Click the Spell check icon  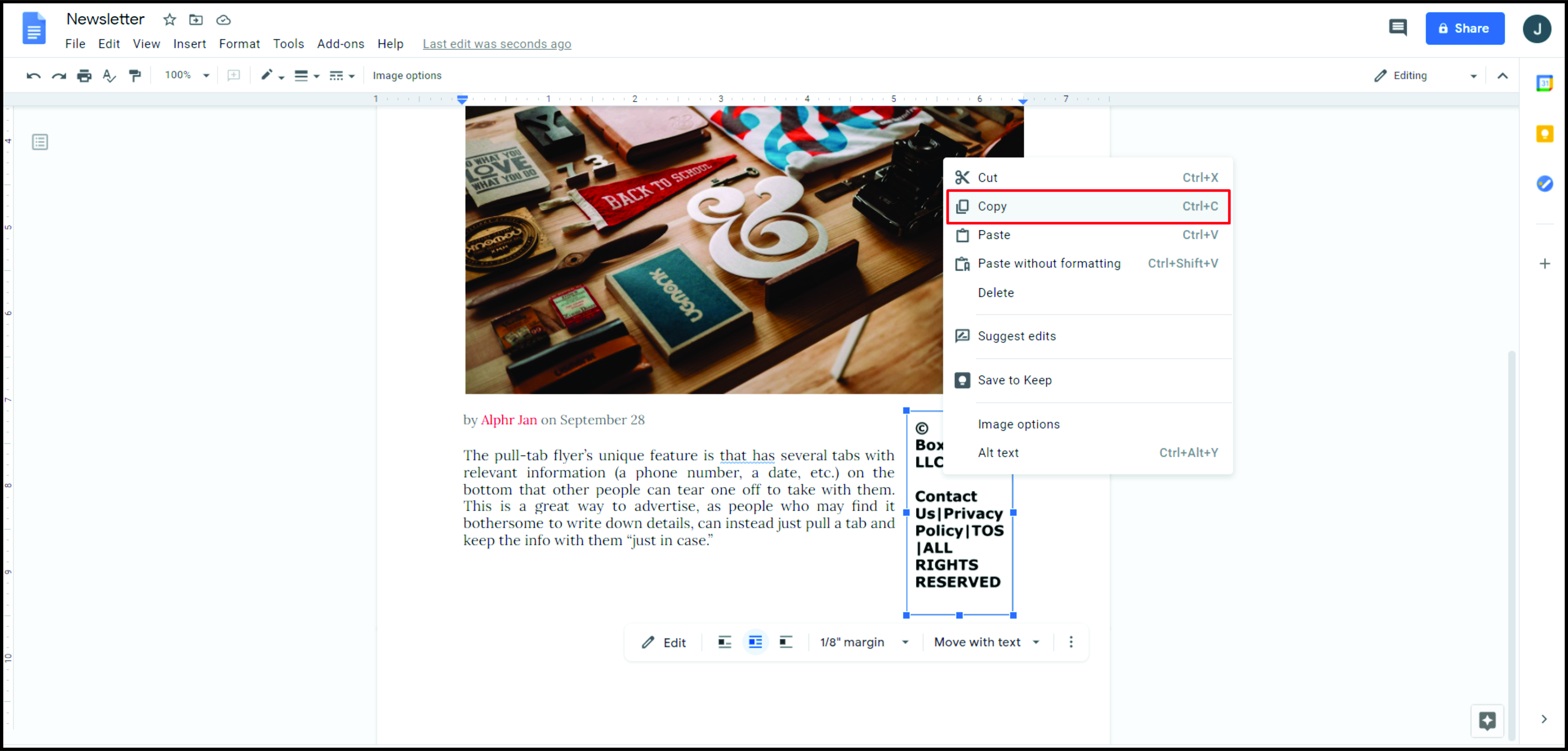[109, 75]
